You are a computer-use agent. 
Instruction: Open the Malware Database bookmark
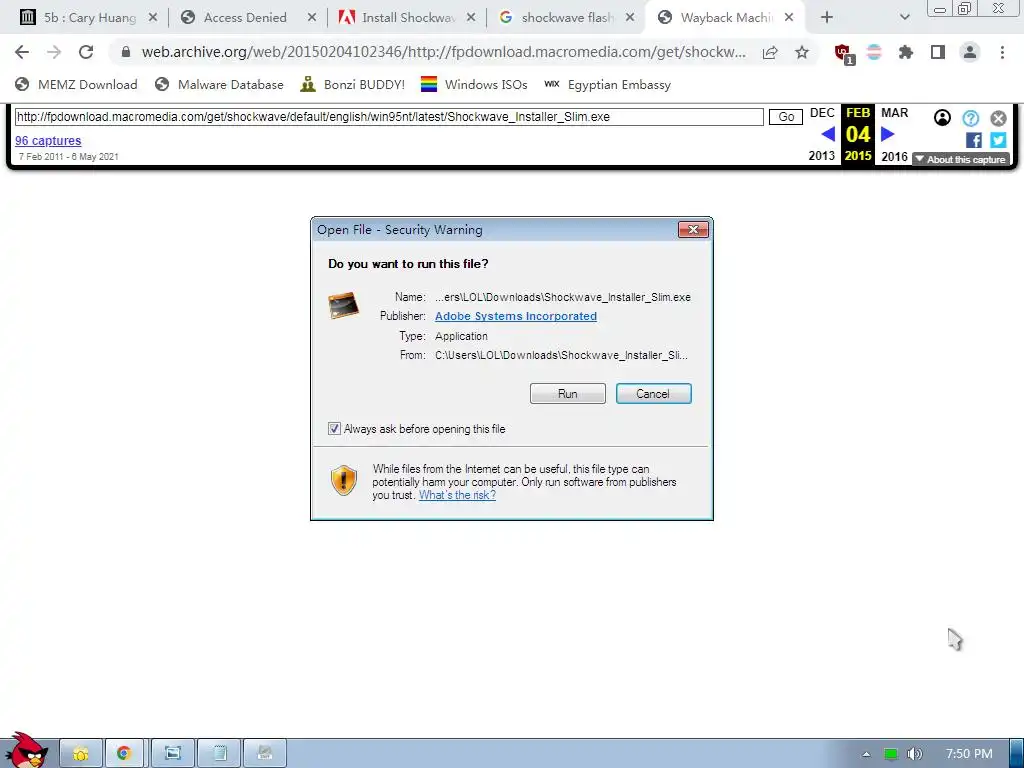point(219,84)
